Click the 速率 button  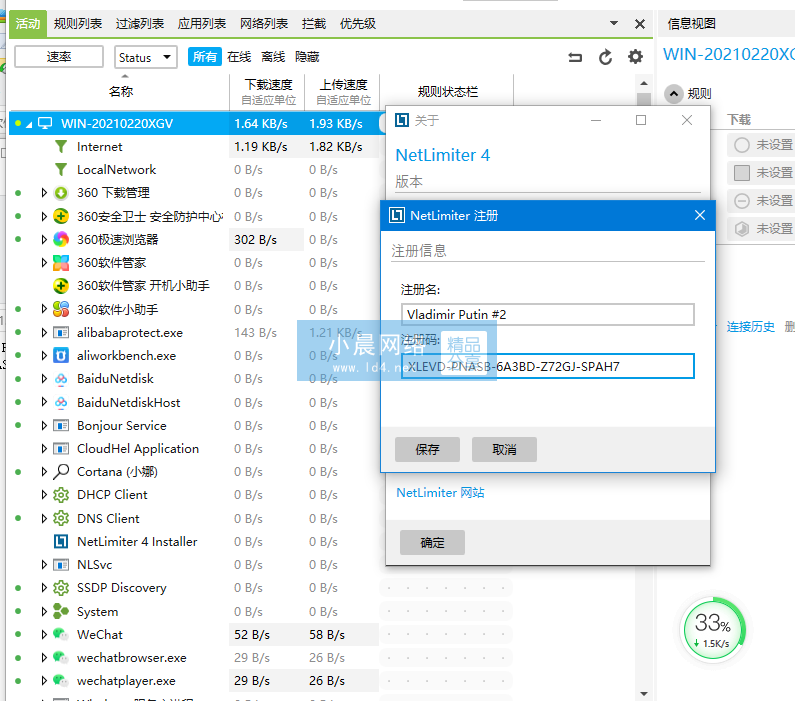point(59,57)
